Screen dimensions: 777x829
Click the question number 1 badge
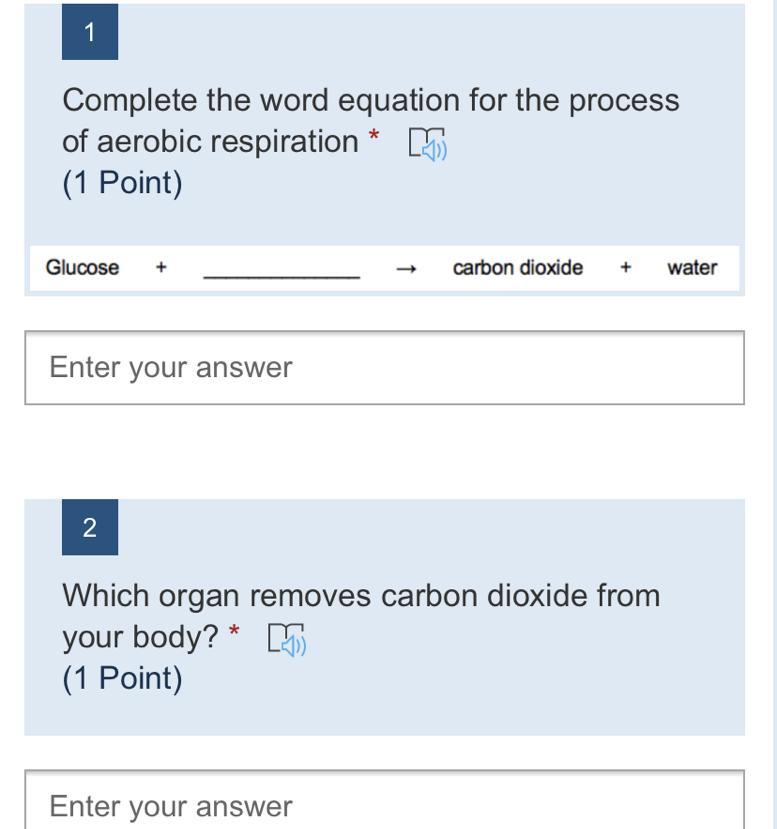click(x=90, y=32)
